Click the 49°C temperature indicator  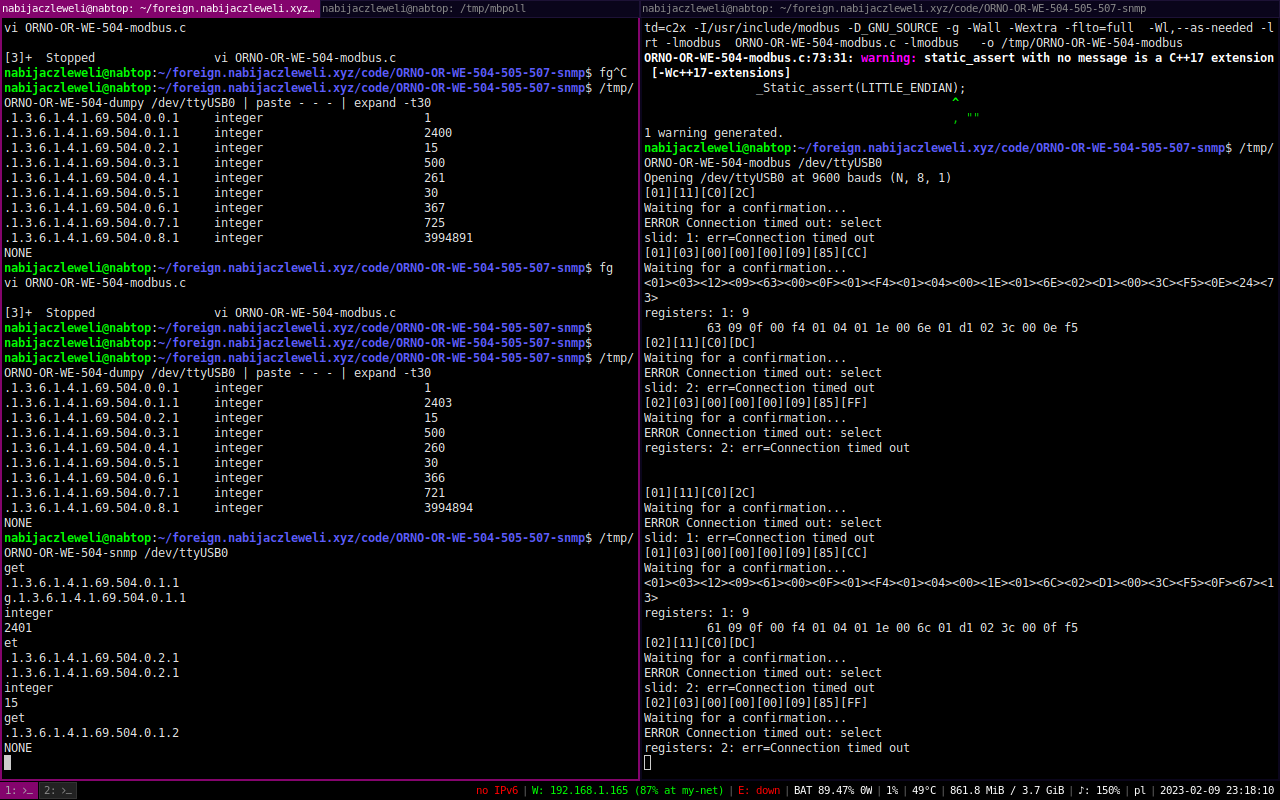pos(924,790)
